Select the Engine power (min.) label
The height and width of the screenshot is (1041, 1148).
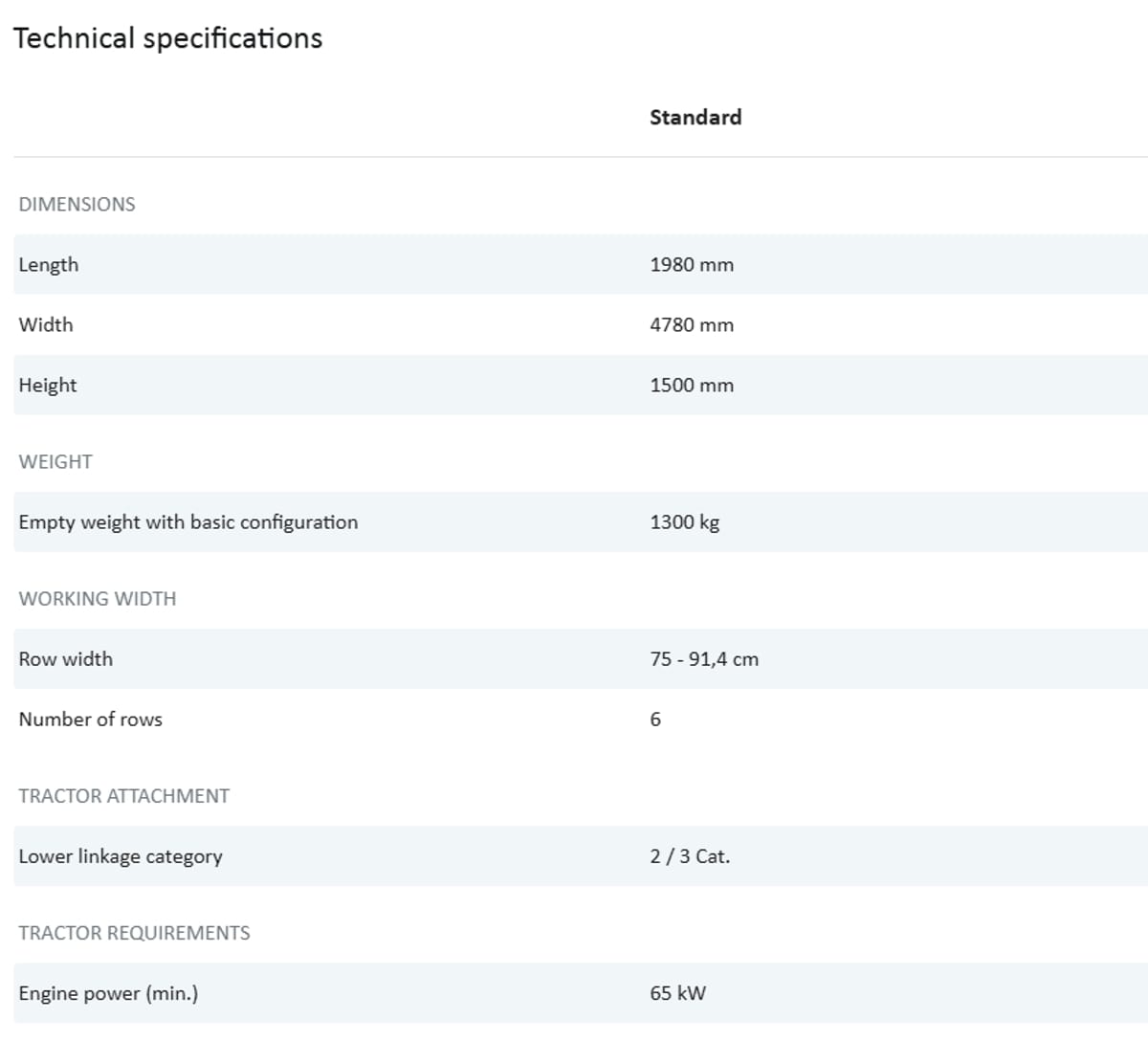108,992
